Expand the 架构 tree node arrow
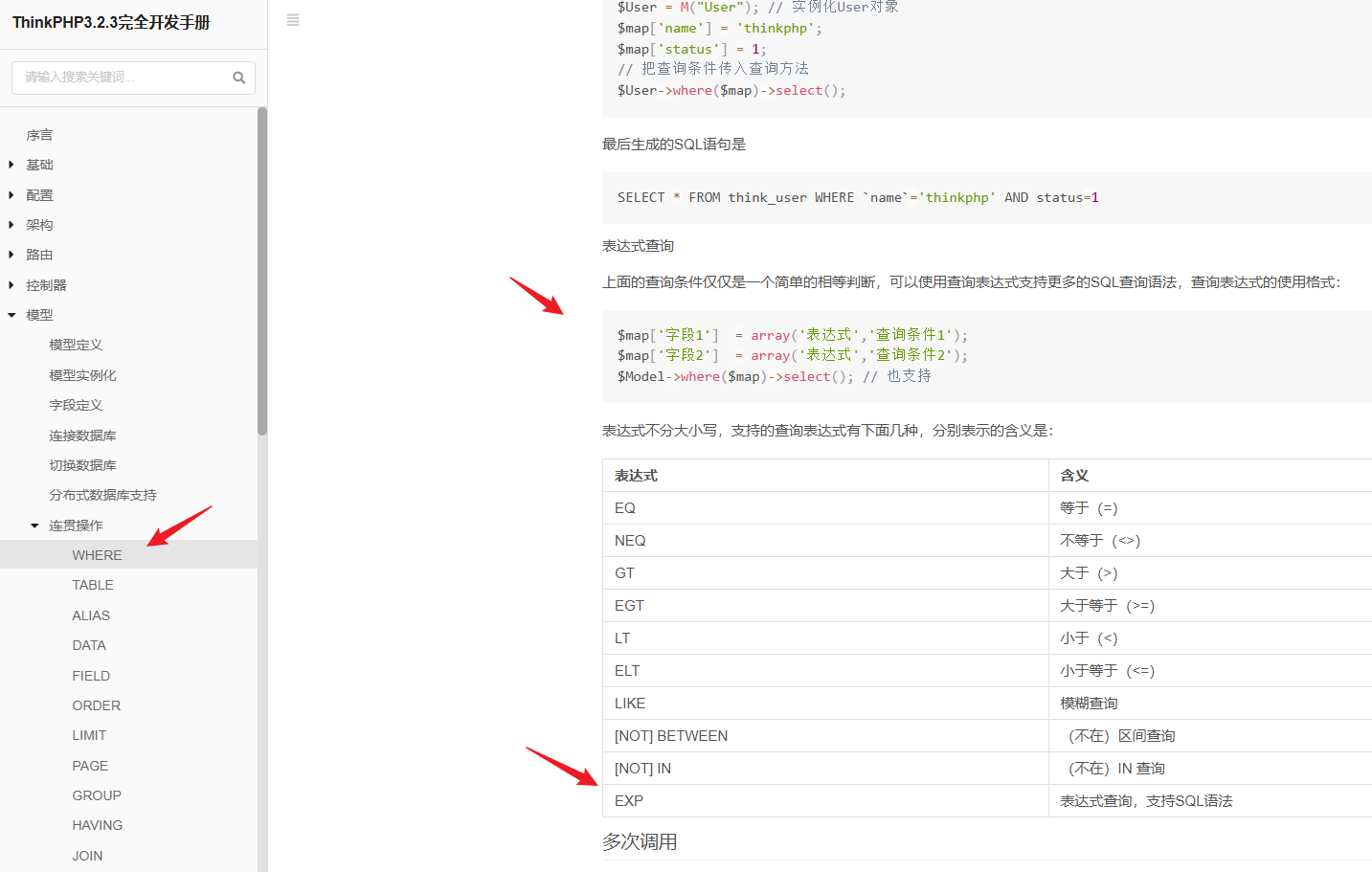The width and height of the screenshot is (1372, 872). (x=11, y=225)
